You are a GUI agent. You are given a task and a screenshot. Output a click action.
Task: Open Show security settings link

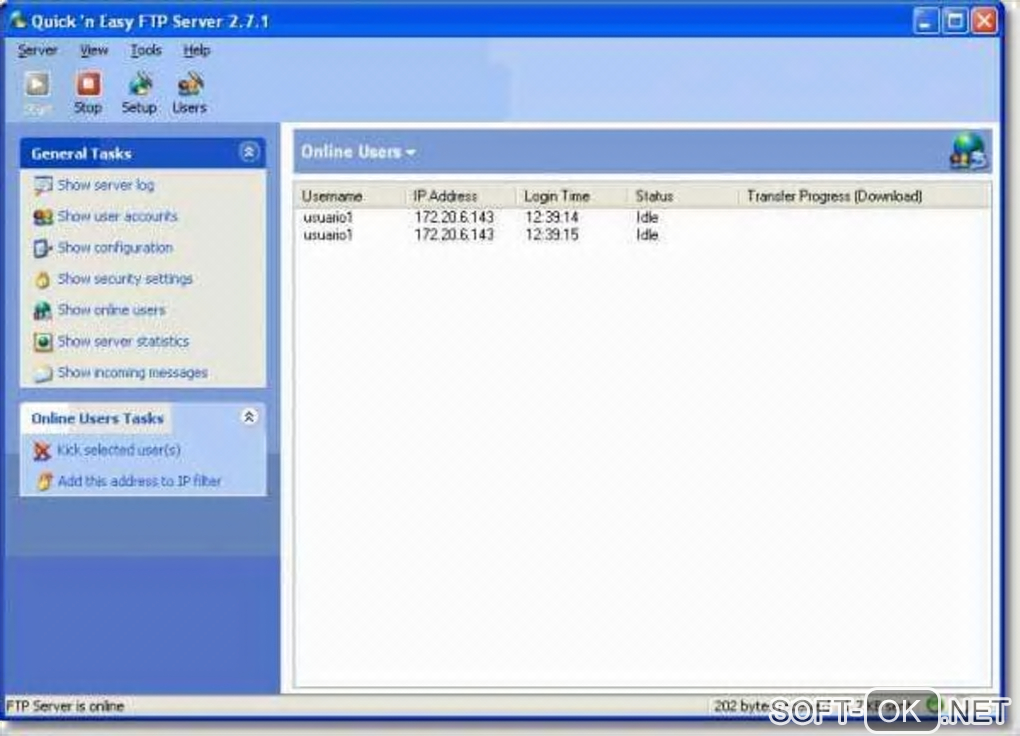point(125,279)
